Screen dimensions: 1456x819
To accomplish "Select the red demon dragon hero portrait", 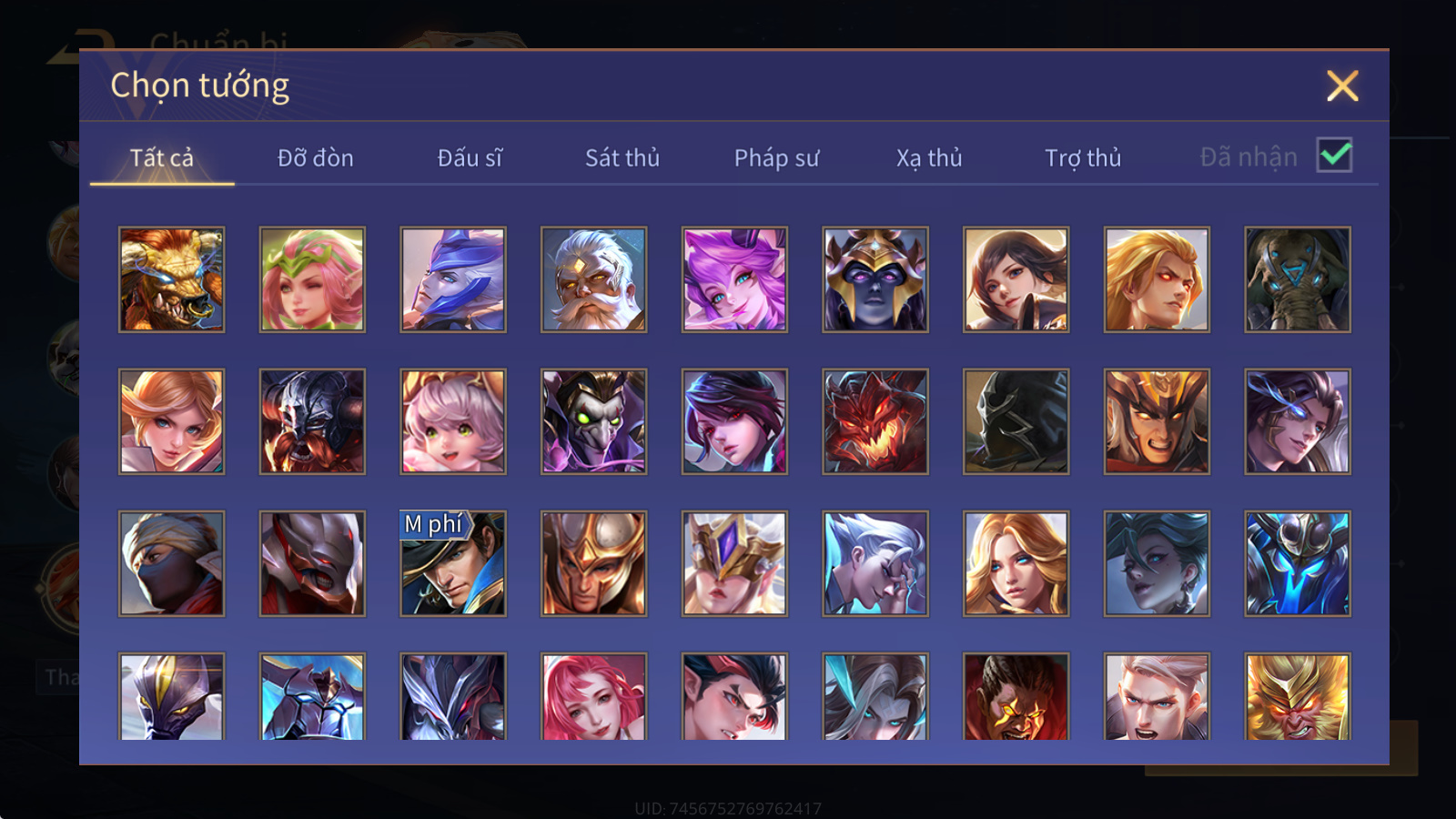I will pyautogui.click(x=875, y=421).
